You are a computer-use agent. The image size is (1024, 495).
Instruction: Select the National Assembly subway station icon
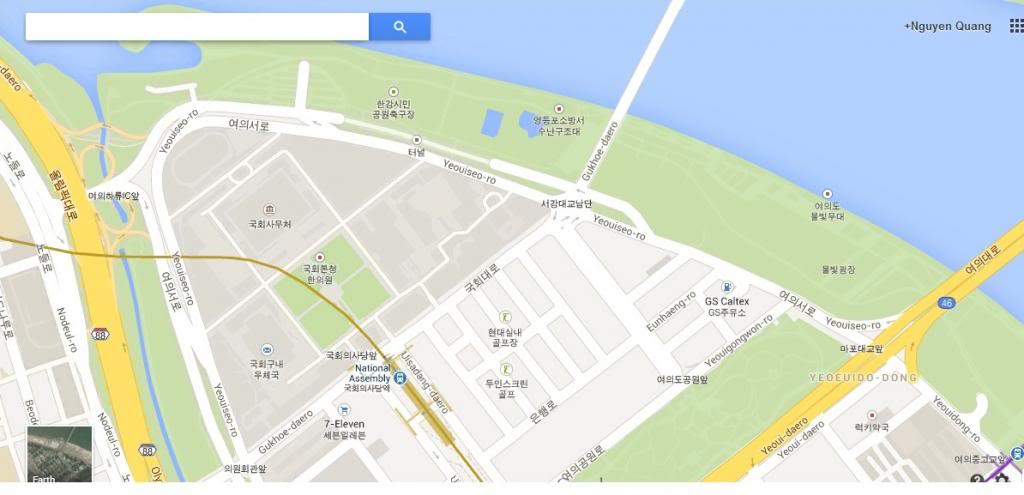(x=400, y=377)
